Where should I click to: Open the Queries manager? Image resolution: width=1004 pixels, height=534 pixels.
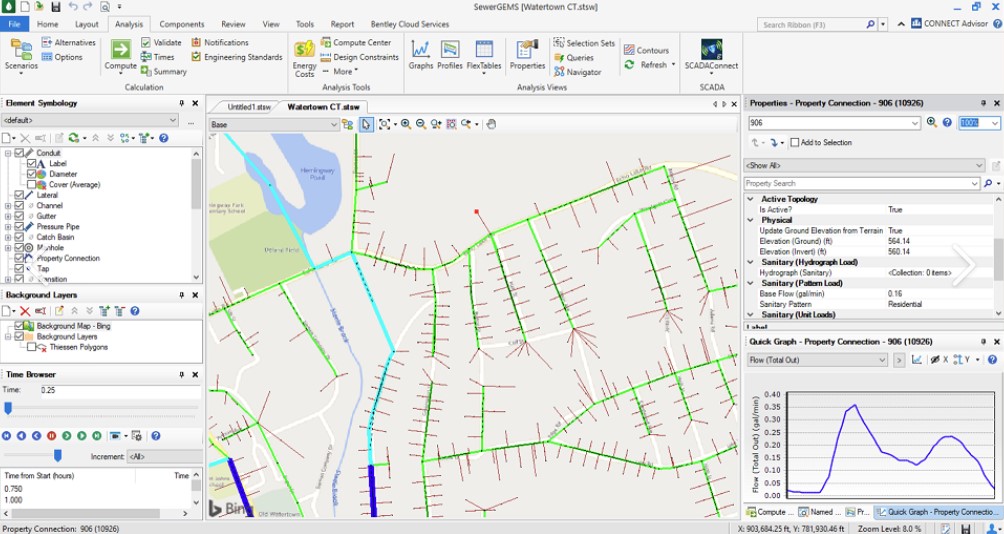(x=574, y=58)
